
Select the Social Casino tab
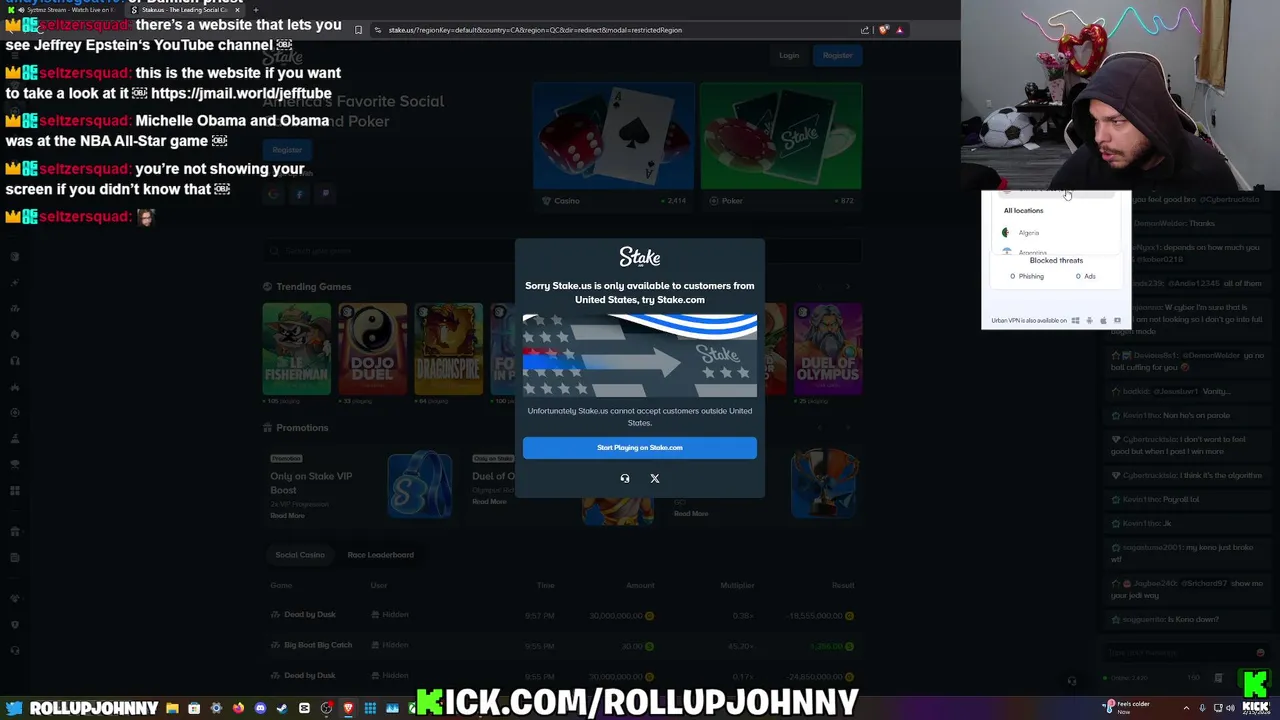(300, 554)
